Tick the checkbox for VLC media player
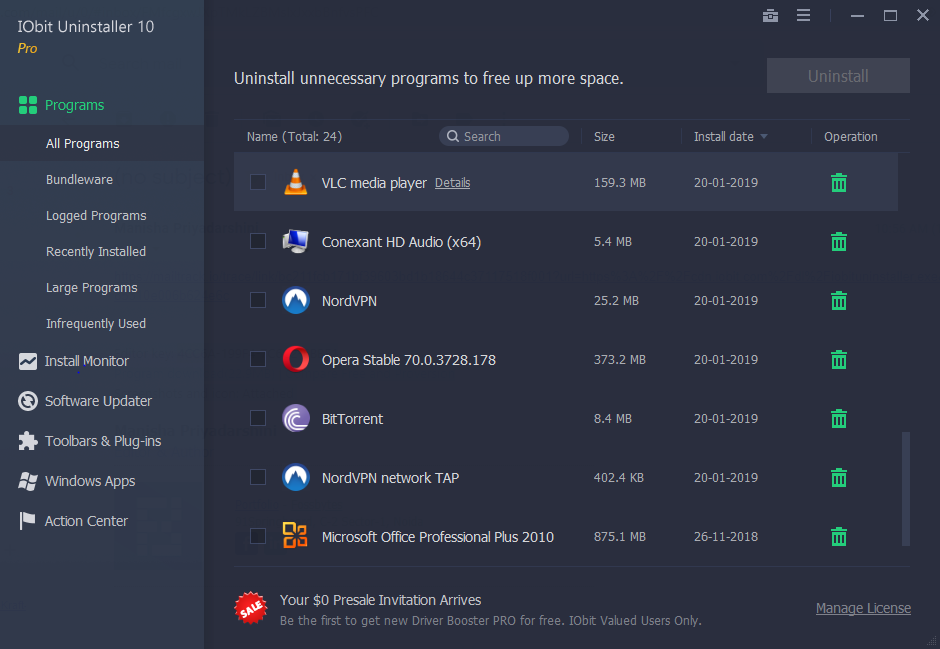Image resolution: width=940 pixels, height=649 pixels. point(258,183)
